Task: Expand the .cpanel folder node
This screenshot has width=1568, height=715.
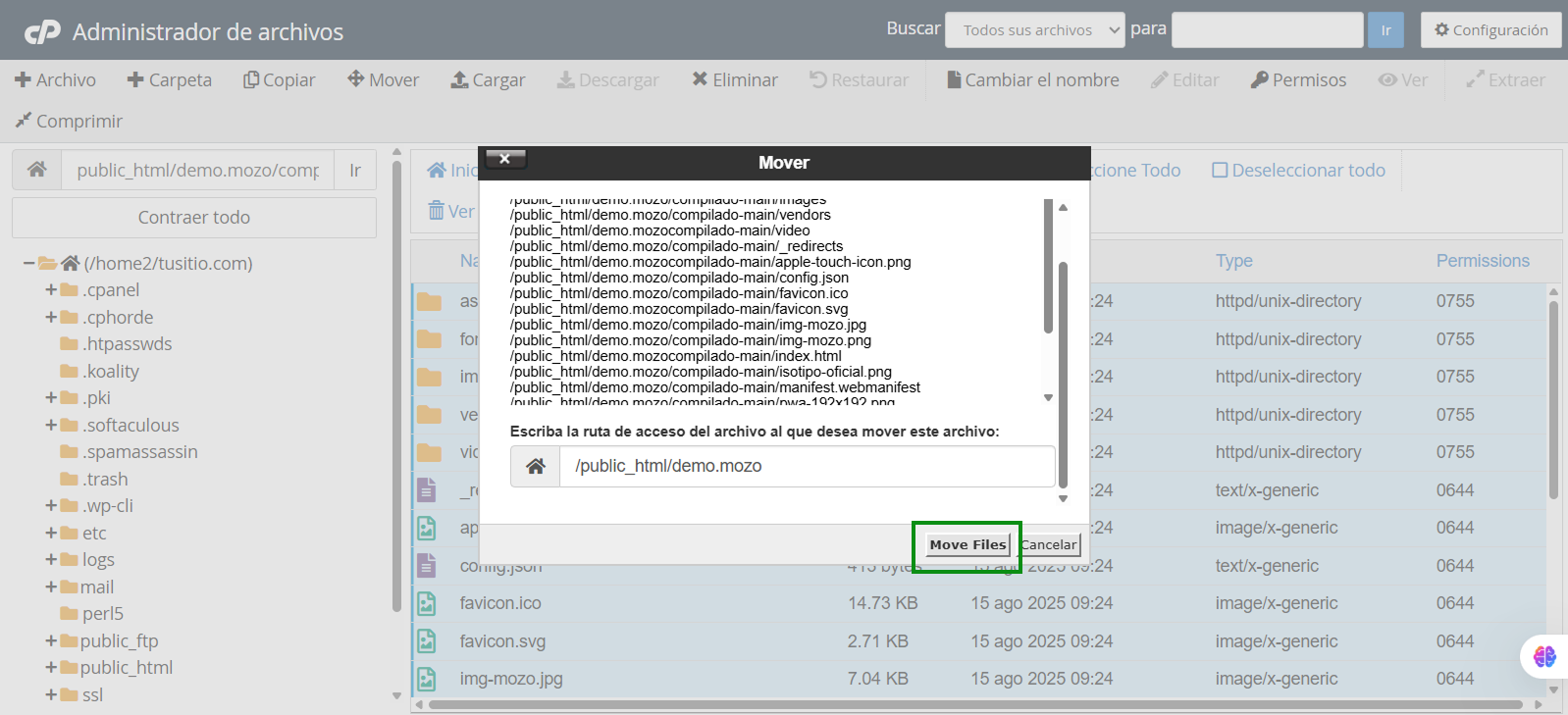Action: (x=51, y=290)
